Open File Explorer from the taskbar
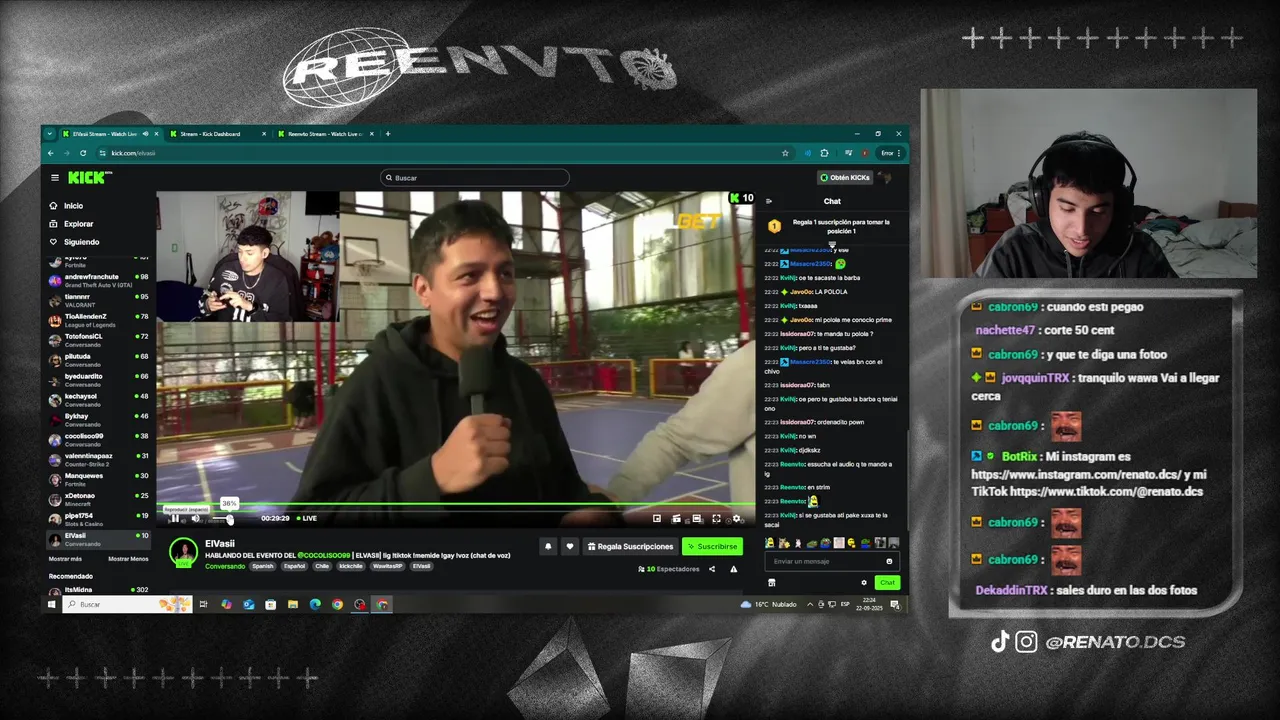This screenshot has width=1280, height=720. tap(293, 604)
